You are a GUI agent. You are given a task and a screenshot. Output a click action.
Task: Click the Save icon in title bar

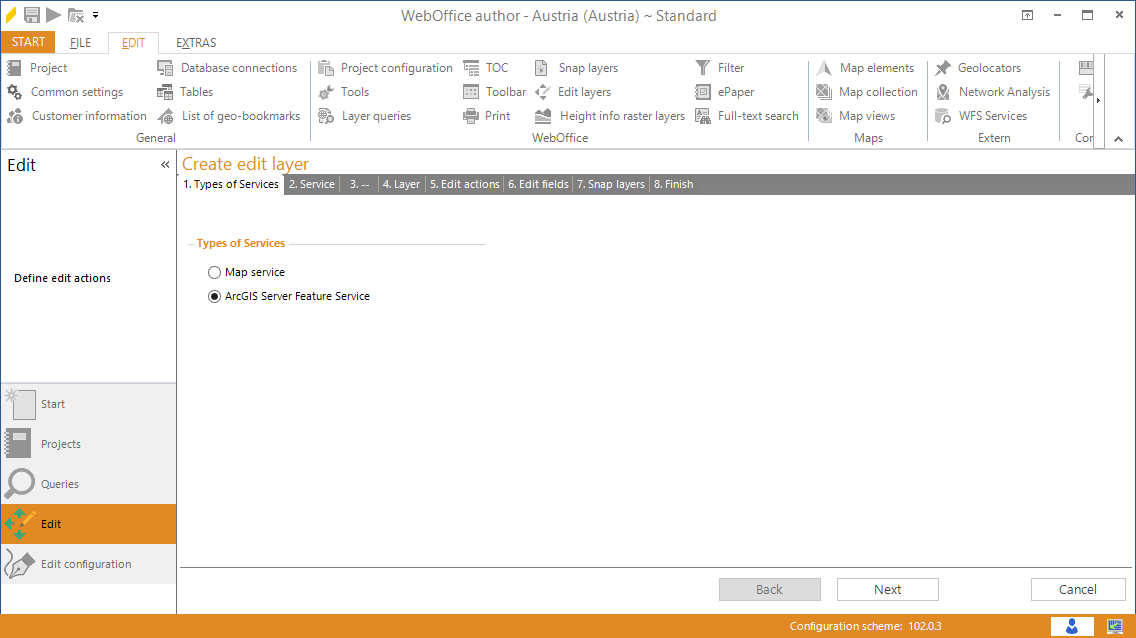[x=30, y=14]
